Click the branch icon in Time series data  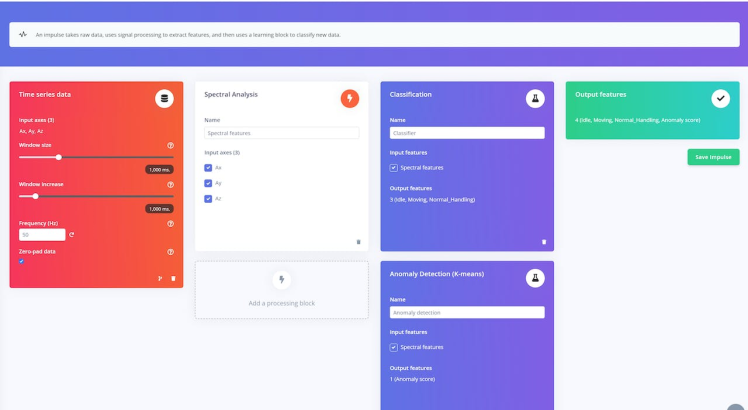pyautogui.click(x=160, y=278)
